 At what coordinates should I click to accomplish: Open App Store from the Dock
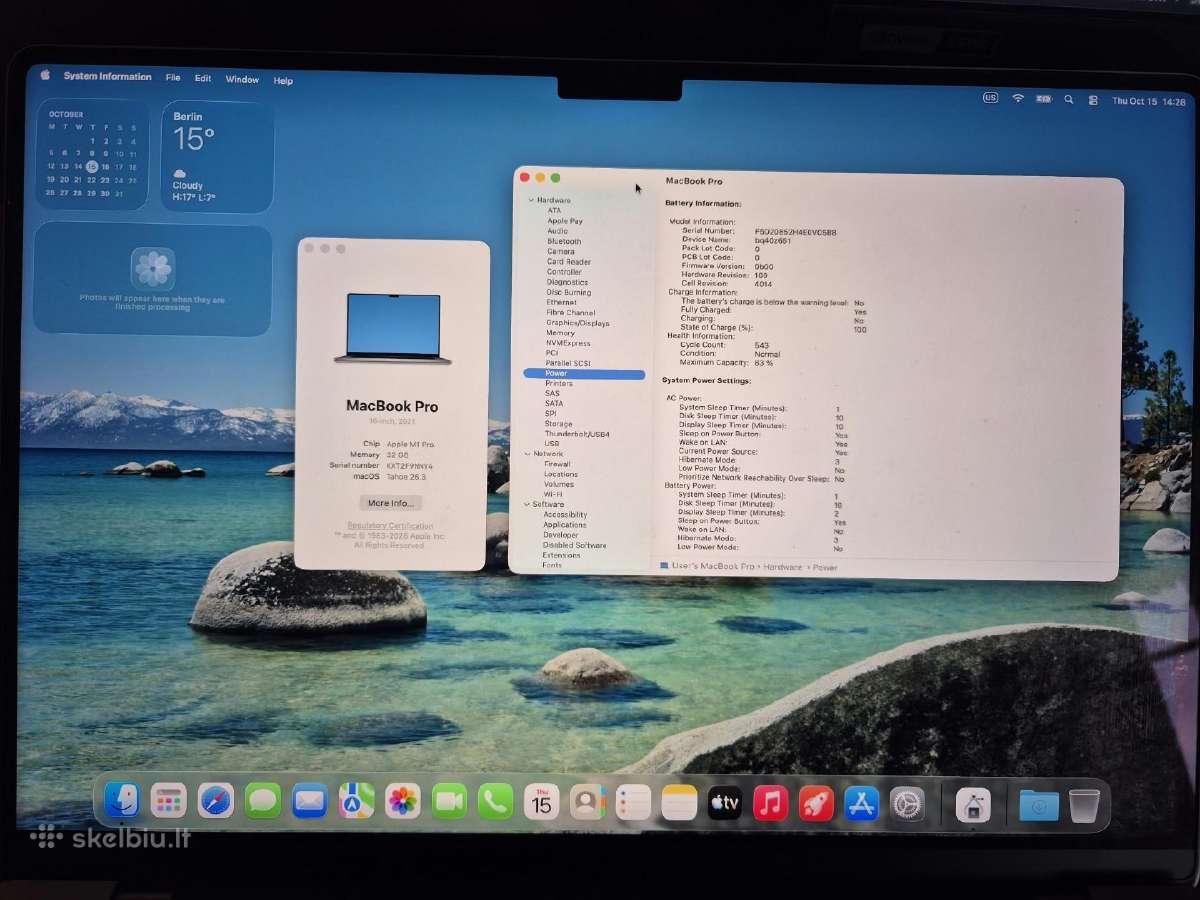tap(861, 803)
